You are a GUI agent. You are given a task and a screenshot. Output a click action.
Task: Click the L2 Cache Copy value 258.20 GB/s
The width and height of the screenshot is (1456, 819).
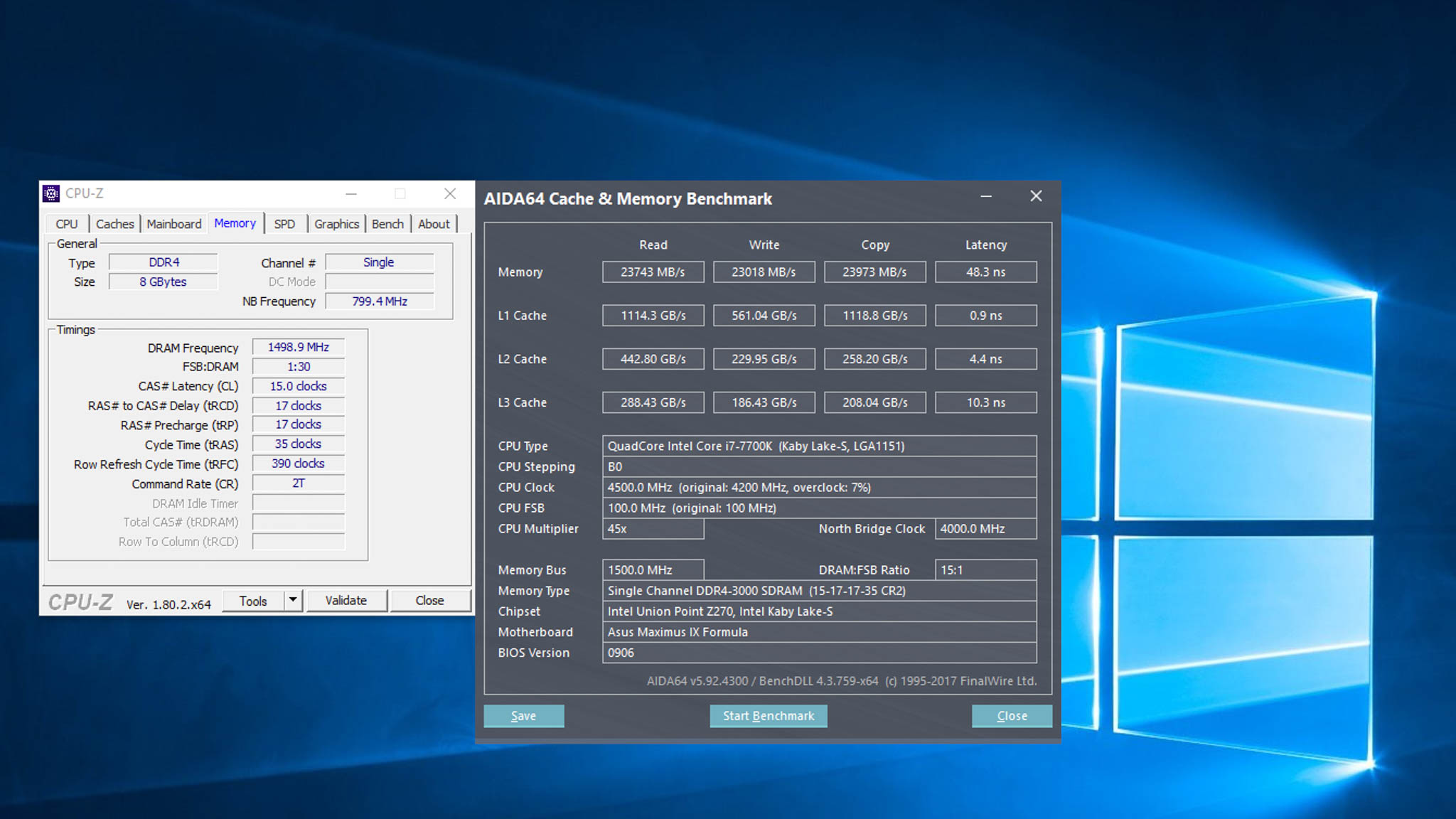pyautogui.click(x=875, y=359)
